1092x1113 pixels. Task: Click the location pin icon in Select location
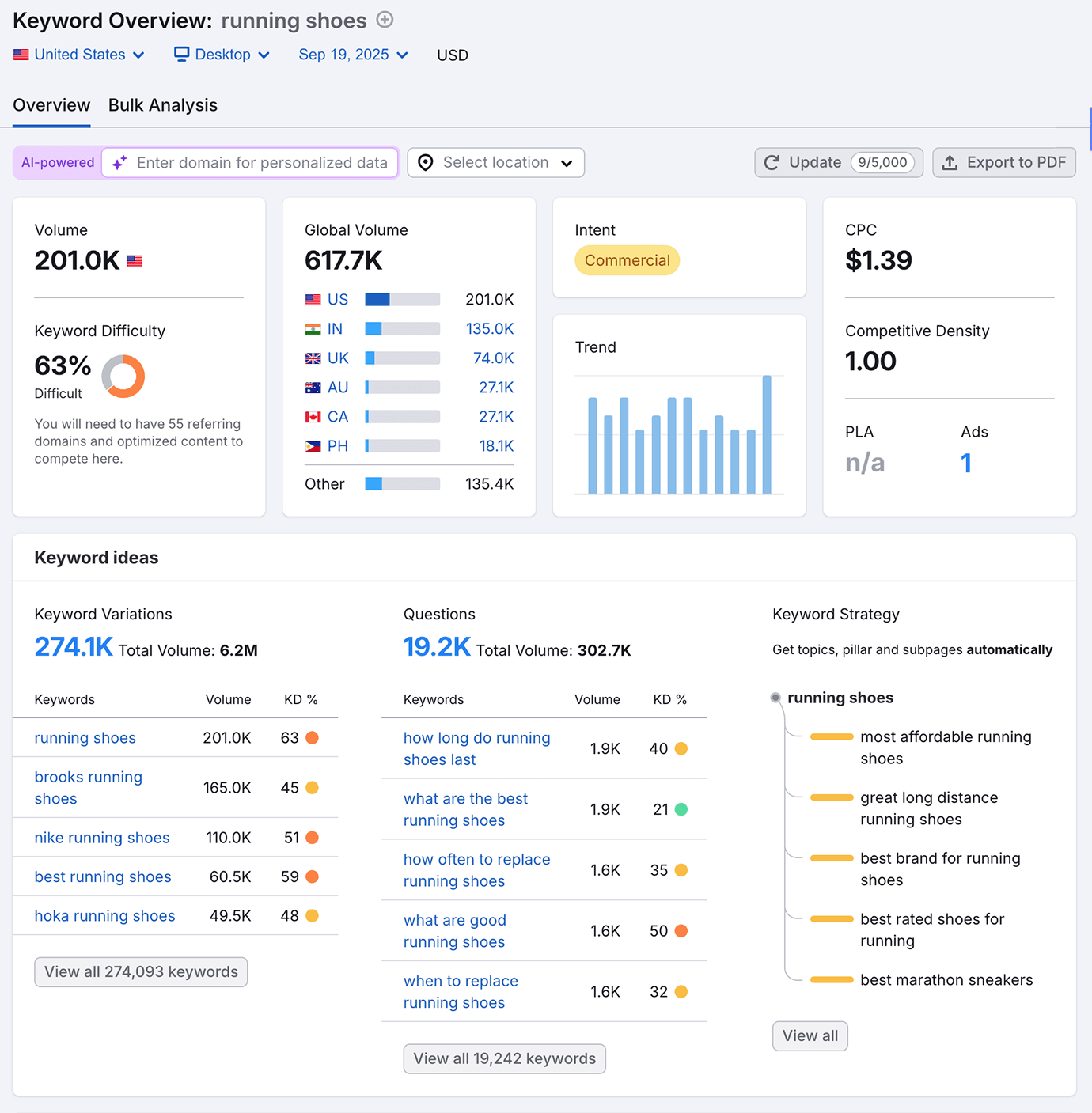click(x=426, y=162)
